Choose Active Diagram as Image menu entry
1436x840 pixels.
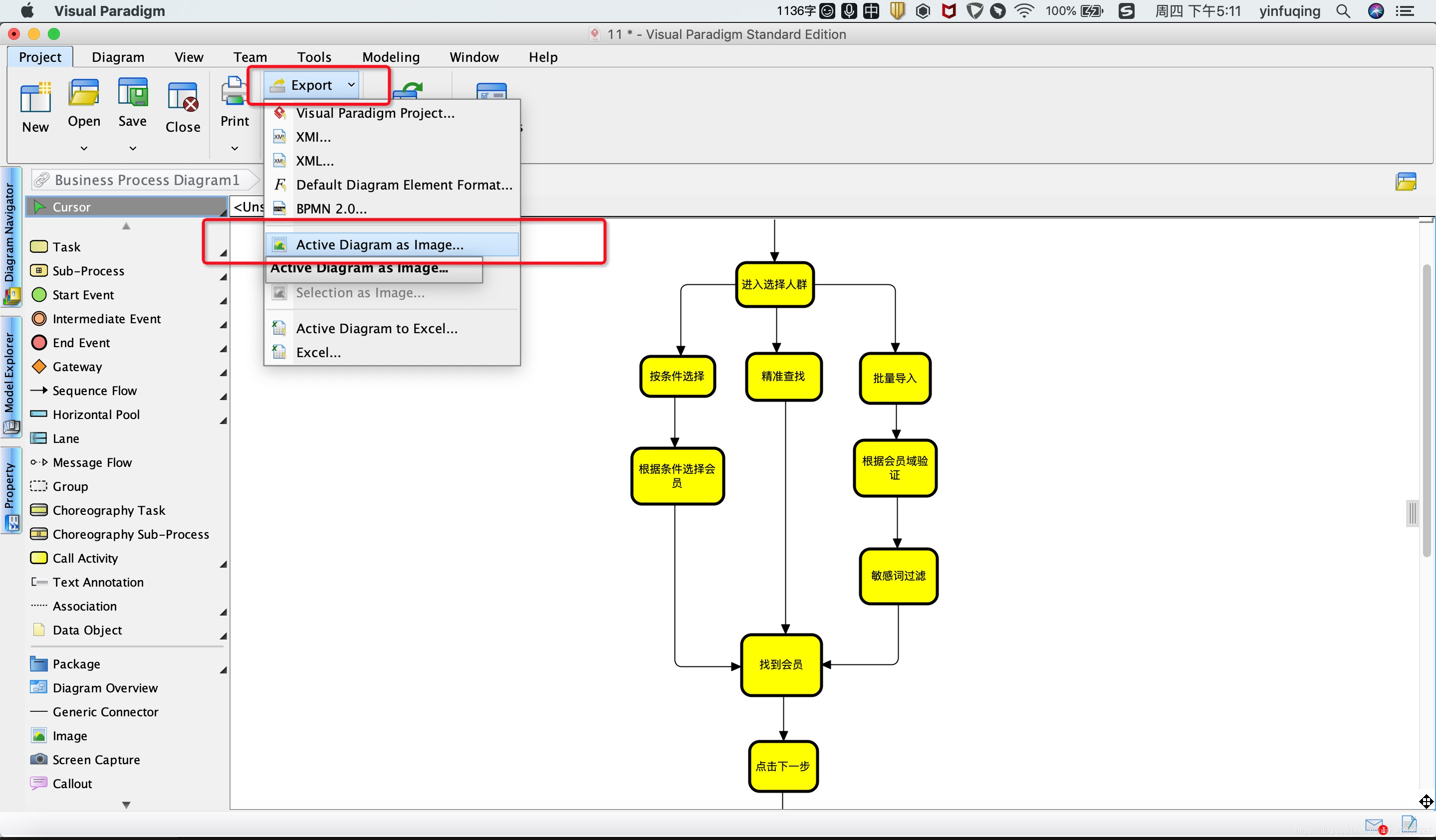coord(380,245)
